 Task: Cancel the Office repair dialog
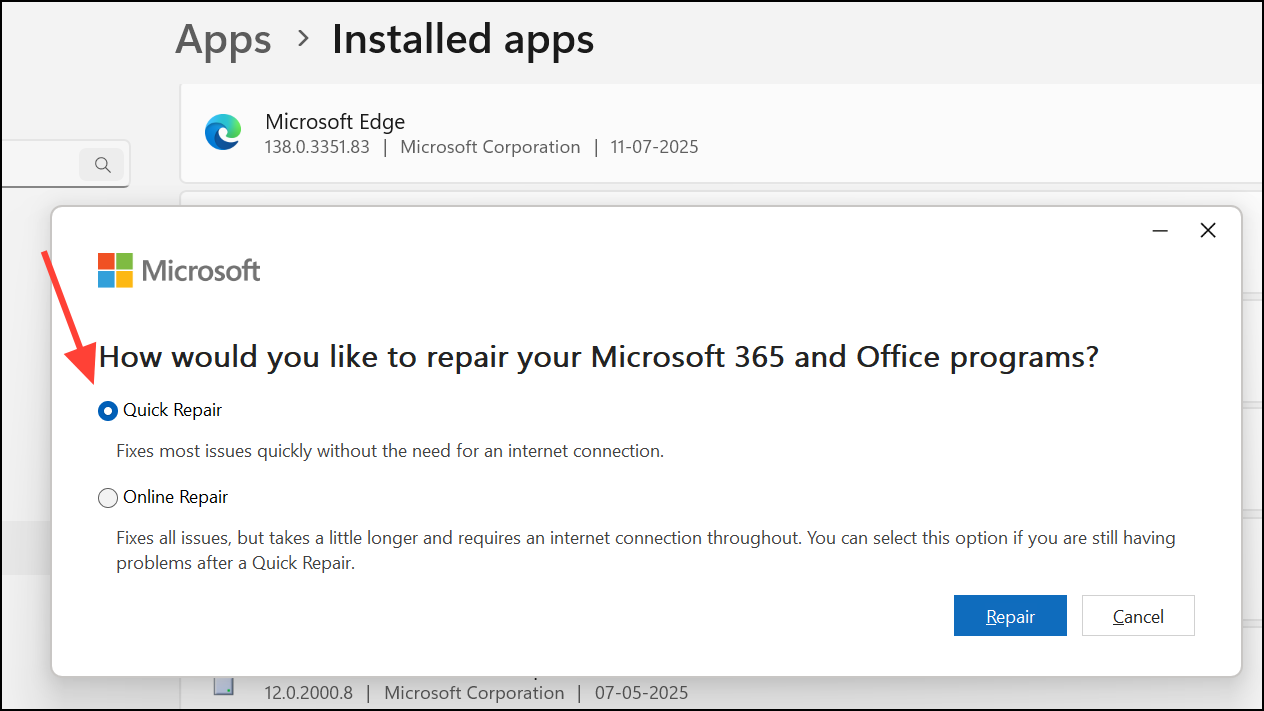[1138, 616]
